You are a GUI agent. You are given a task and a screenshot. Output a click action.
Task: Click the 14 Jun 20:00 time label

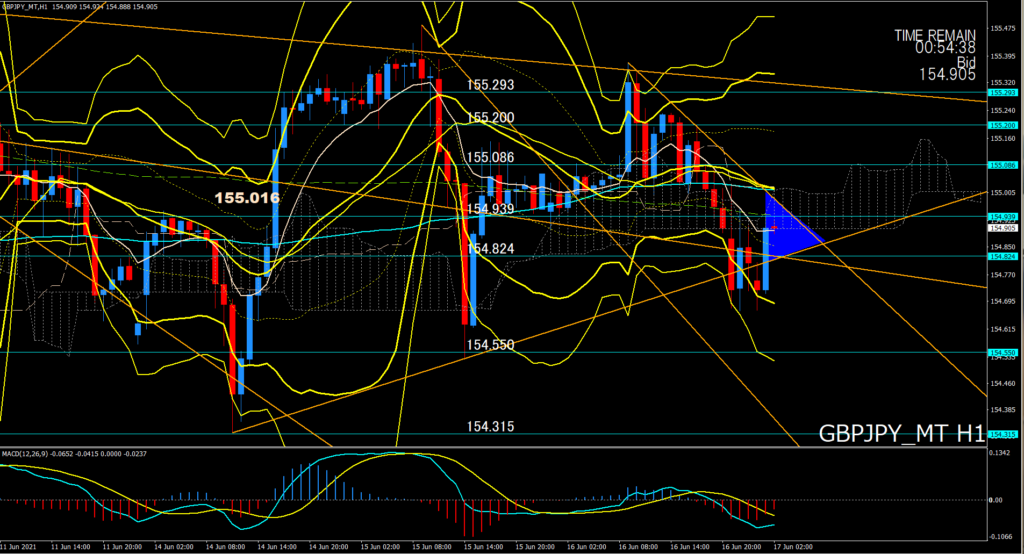click(x=328, y=547)
